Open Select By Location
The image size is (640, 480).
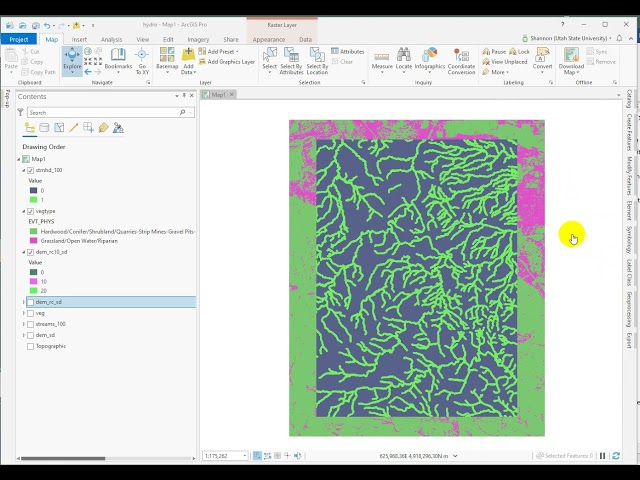(x=317, y=60)
